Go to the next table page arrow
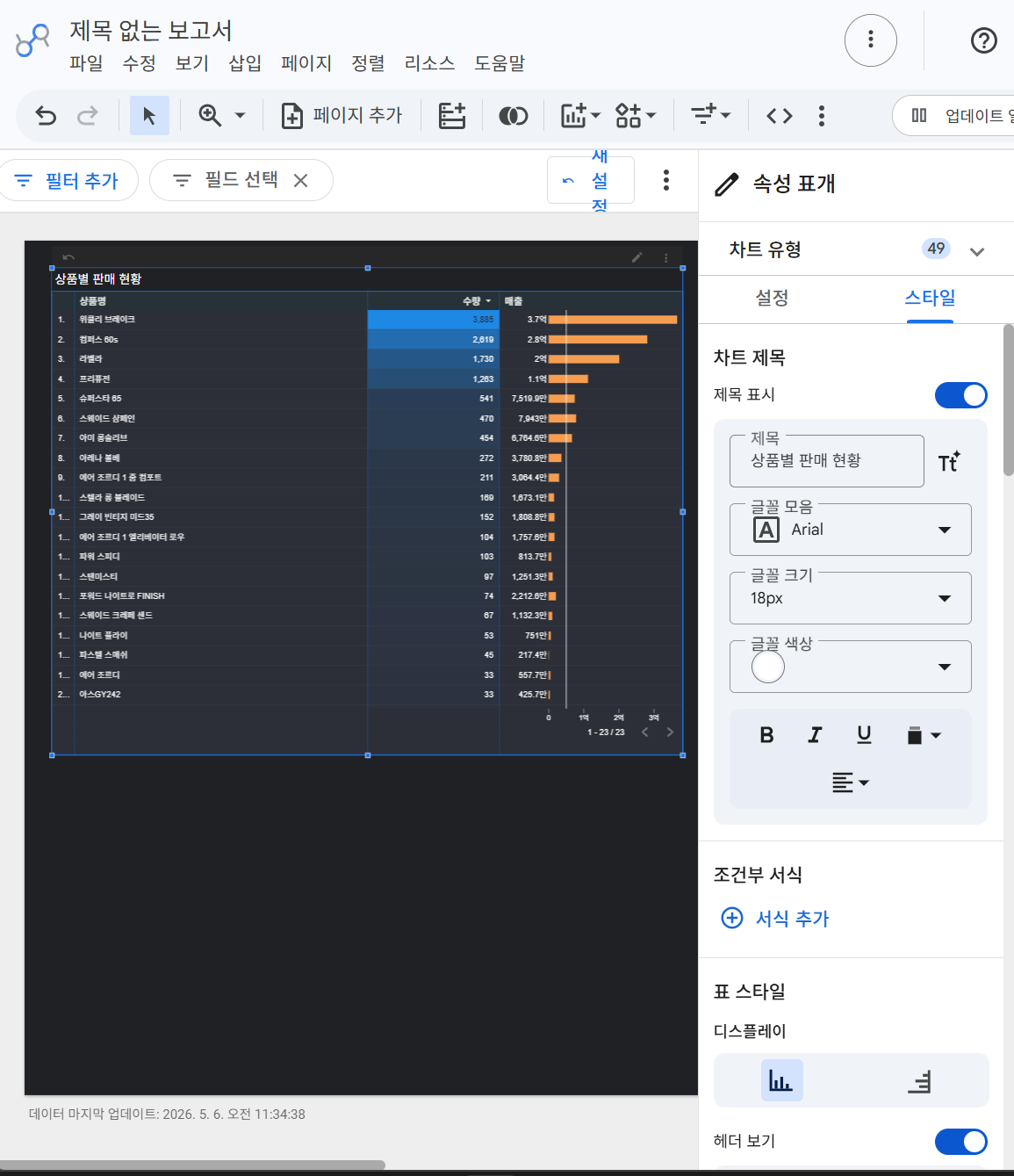The image size is (1014, 1176). click(x=670, y=732)
